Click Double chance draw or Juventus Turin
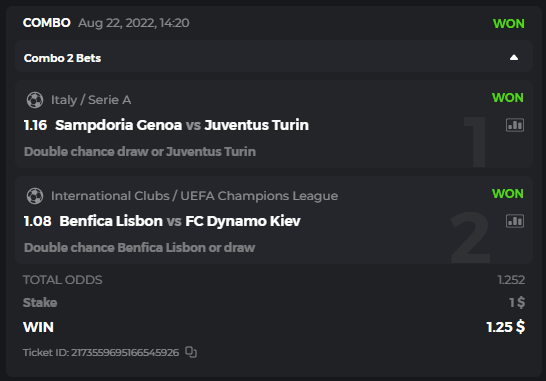 tap(140, 151)
